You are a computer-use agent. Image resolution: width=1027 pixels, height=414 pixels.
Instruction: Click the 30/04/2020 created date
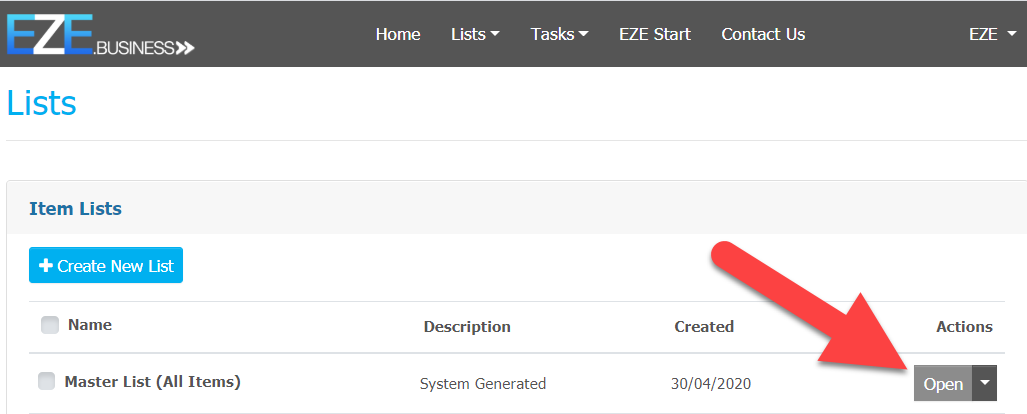click(x=711, y=384)
